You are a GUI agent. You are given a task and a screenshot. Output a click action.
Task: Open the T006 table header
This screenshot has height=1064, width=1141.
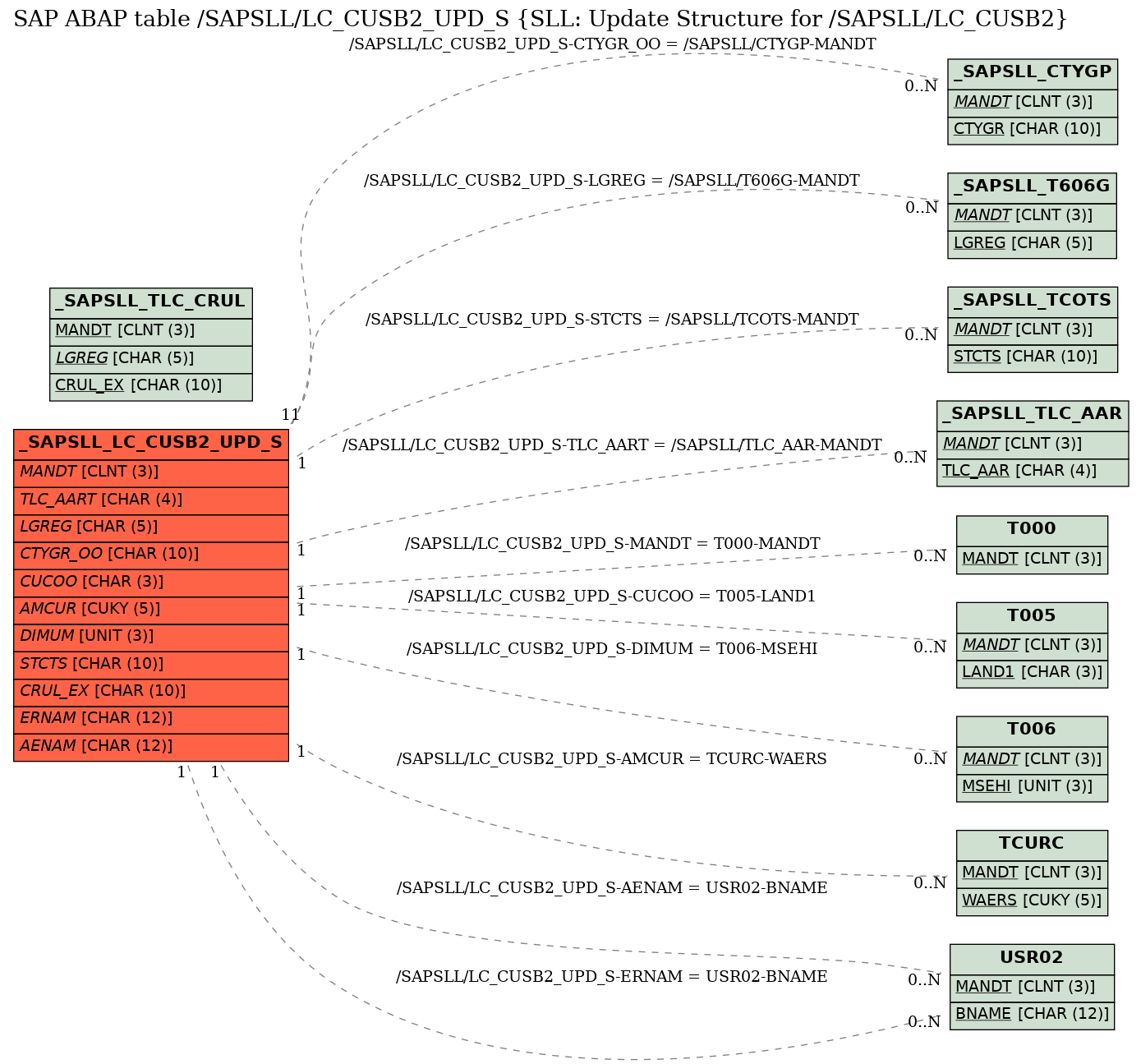pos(1032,730)
